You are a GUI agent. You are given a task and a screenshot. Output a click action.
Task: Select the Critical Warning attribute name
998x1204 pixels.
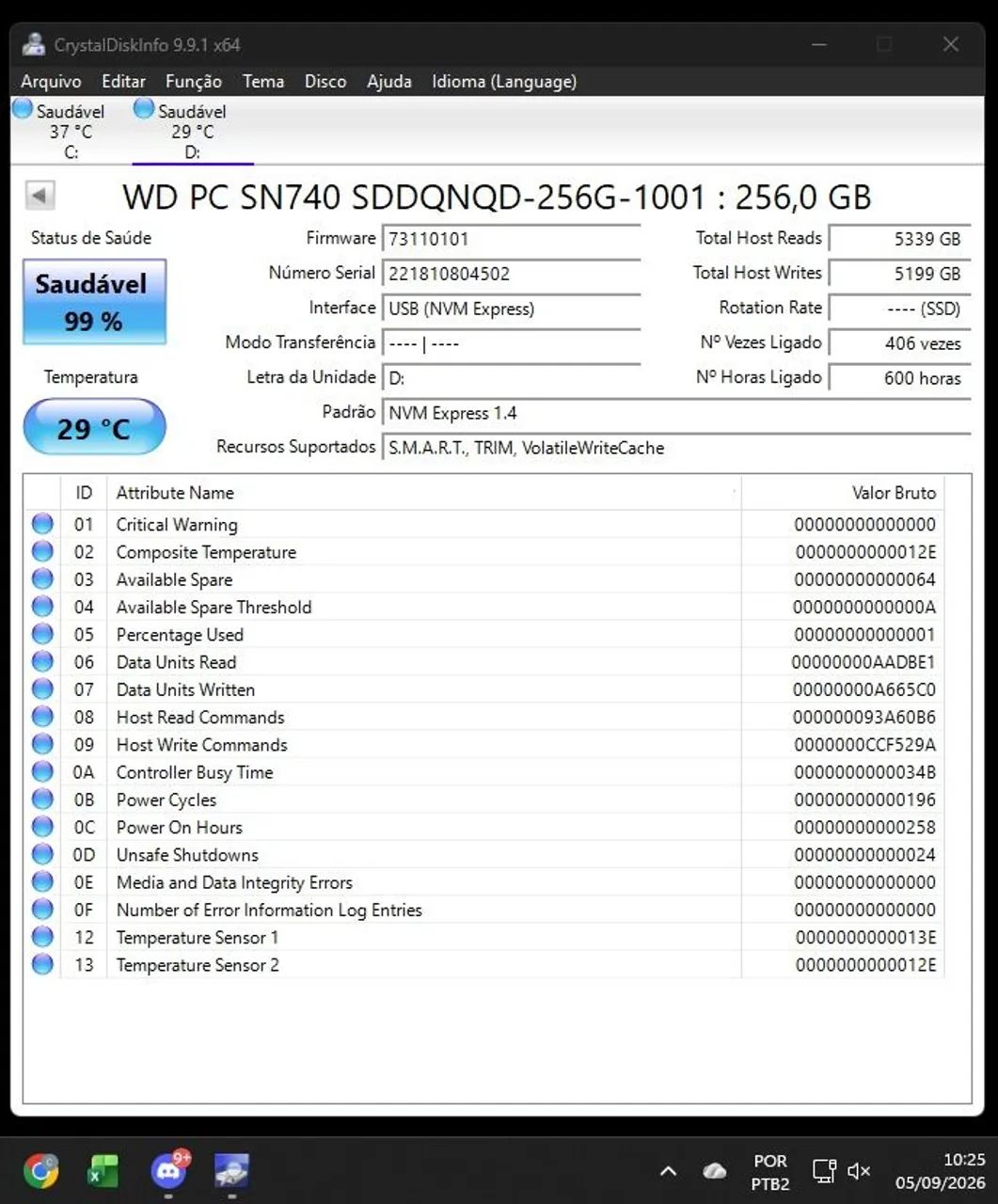pos(177,525)
